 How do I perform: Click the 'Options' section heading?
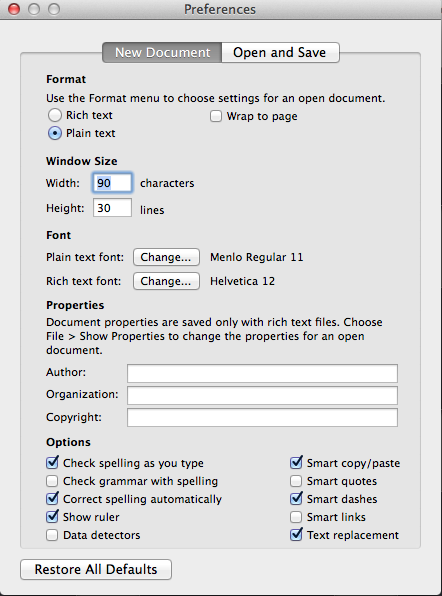point(68,442)
